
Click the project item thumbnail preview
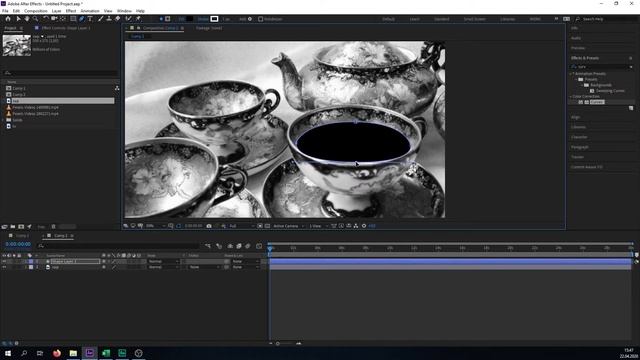[x=17, y=45]
